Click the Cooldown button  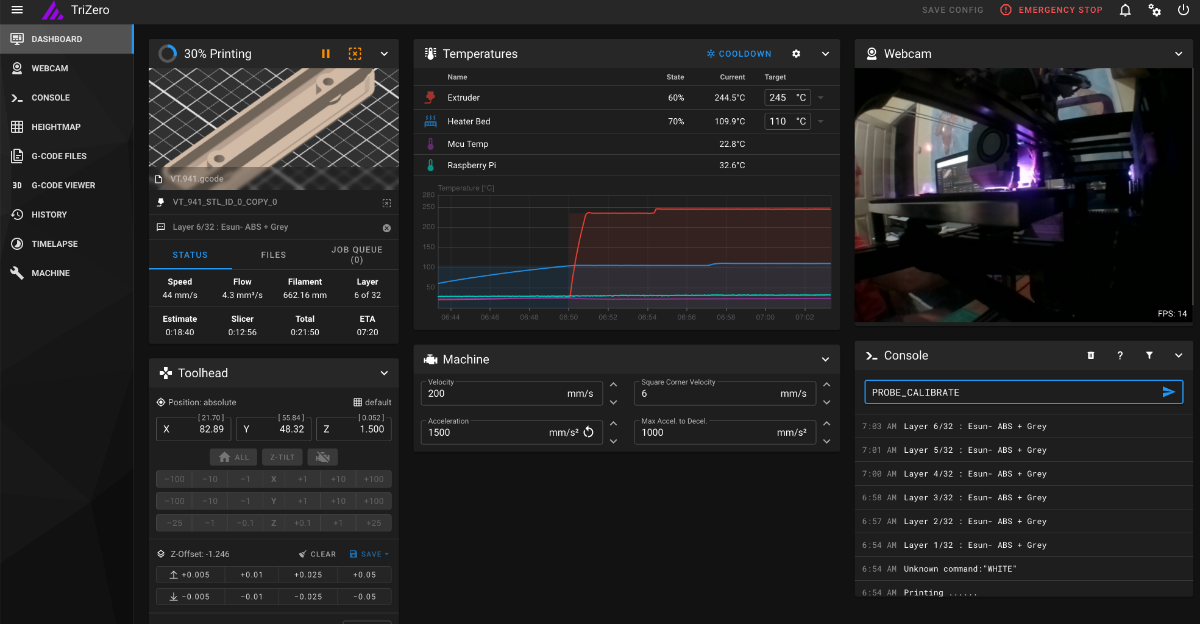[739, 54]
